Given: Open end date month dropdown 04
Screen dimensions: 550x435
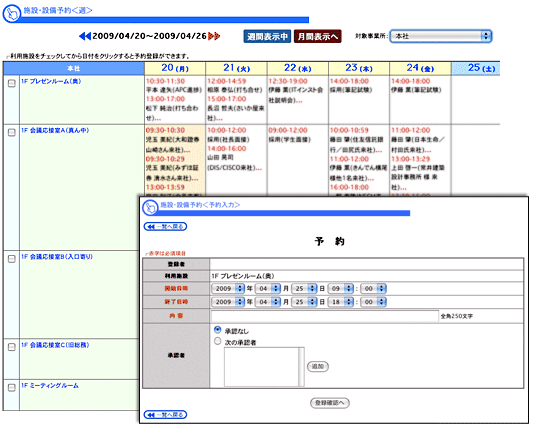Looking at the screenshot, I should pyautogui.click(x=268, y=302).
